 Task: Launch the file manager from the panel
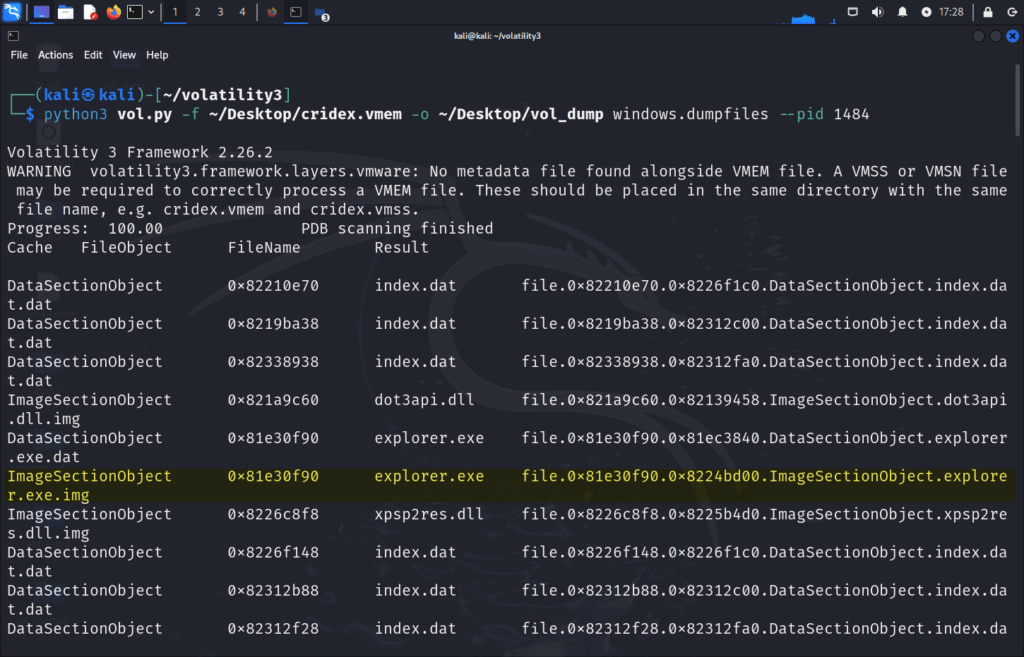(x=65, y=12)
